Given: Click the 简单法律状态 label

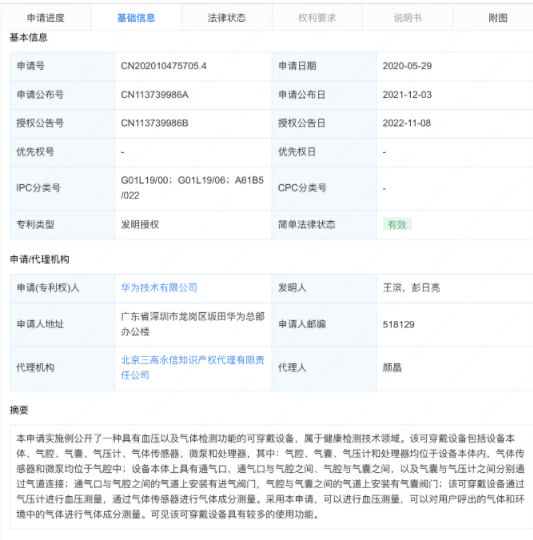Looking at the screenshot, I should pyautogui.click(x=306, y=225).
